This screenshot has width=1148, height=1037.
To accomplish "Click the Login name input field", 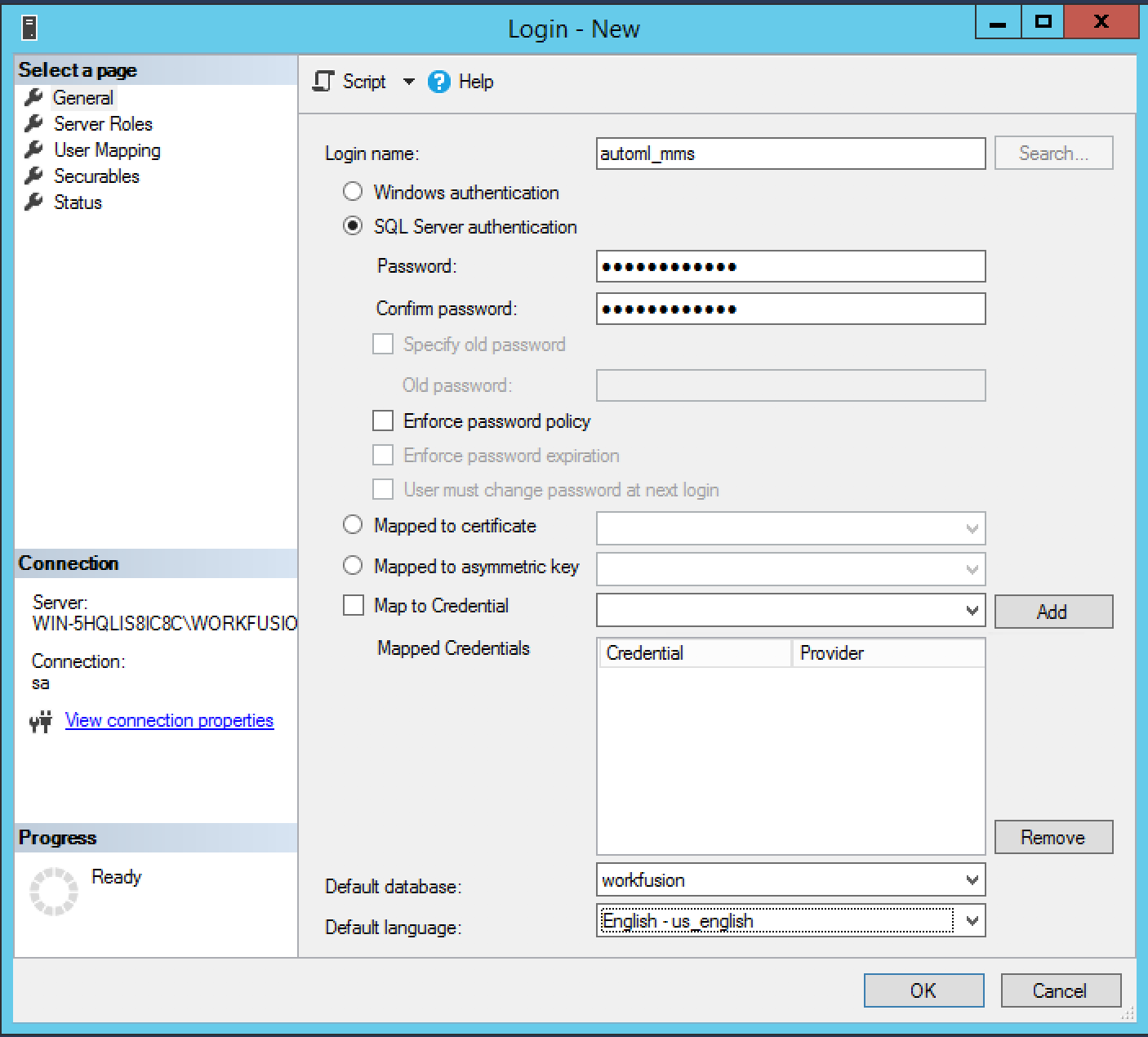I will coord(790,154).
